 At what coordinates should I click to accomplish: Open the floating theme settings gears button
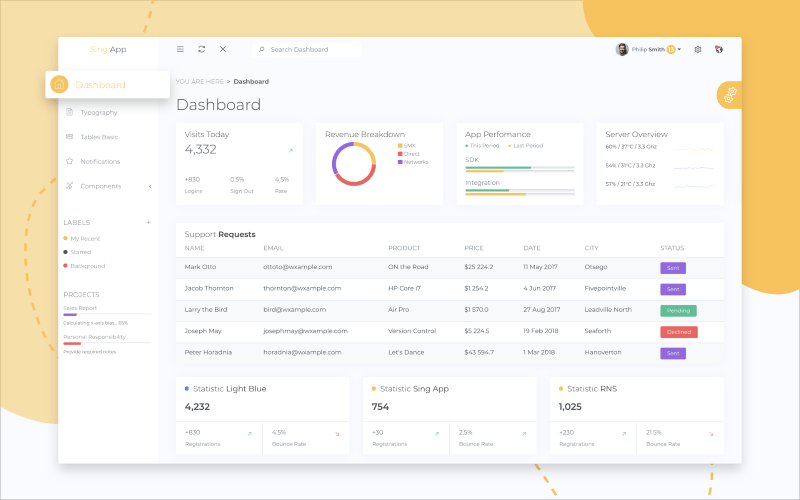pyautogui.click(x=730, y=95)
